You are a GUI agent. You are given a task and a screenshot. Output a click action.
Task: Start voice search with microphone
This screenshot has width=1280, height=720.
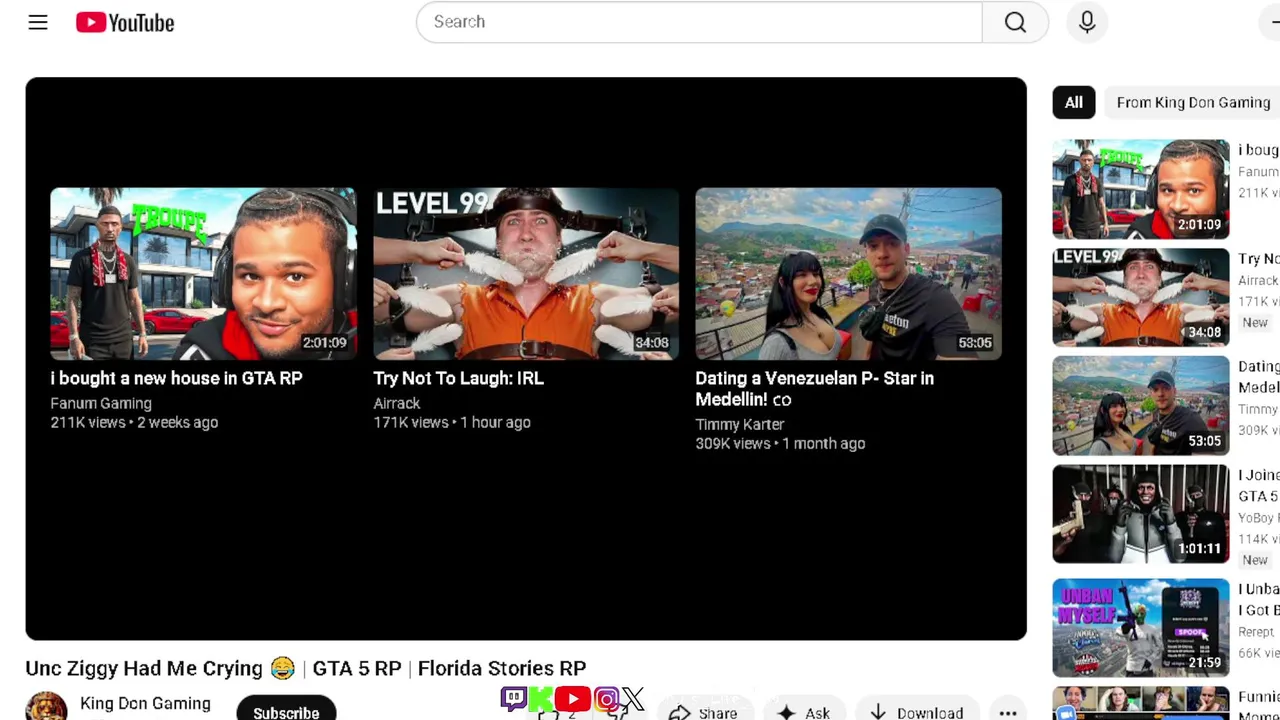pyautogui.click(x=1087, y=22)
